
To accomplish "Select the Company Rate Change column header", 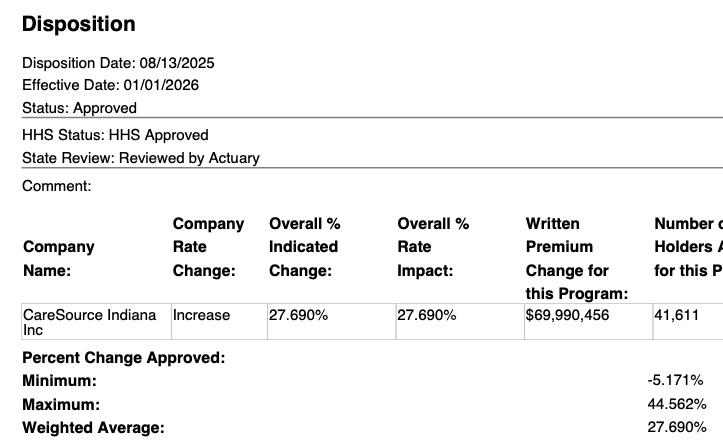I will click(x=208, y=247).
